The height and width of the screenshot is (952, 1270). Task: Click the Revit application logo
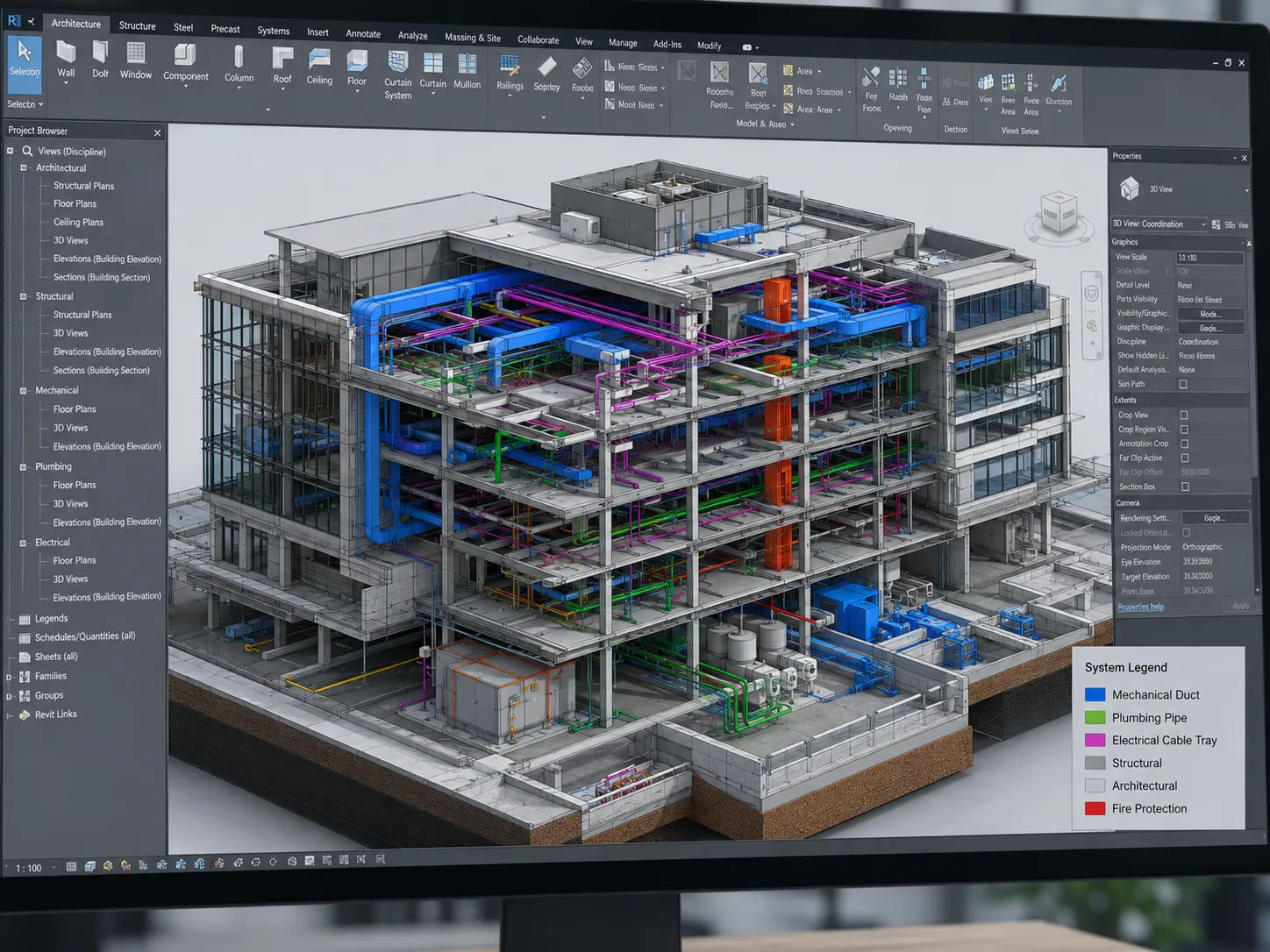[13, 20]
